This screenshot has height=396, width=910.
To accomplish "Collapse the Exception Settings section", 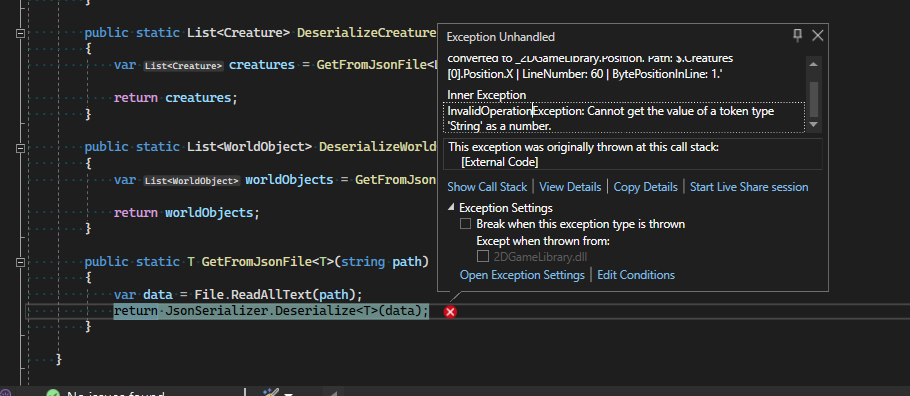I will coord(452,207).
